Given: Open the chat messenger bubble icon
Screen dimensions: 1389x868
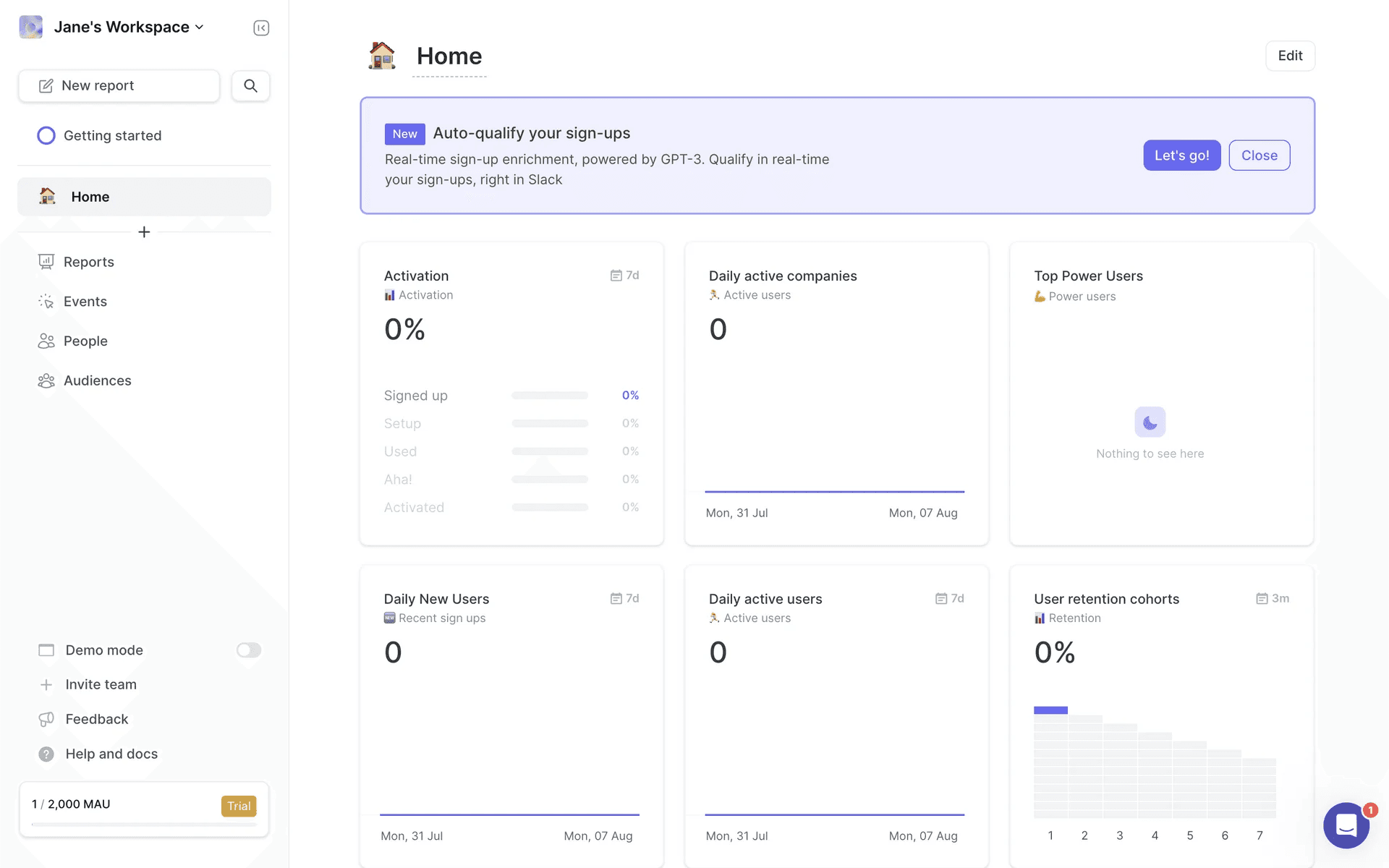Looking at the screenshot, I should coord(1346,825).
